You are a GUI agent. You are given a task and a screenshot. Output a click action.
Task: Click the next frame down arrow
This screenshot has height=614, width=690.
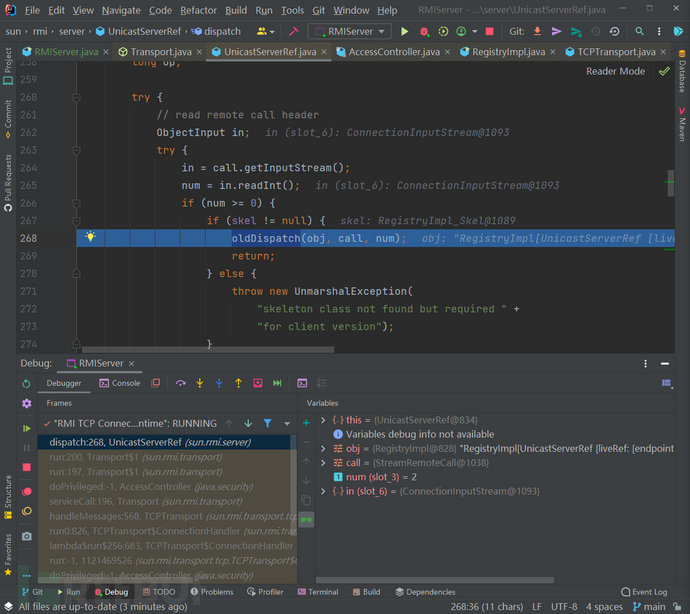pos(248,423)
